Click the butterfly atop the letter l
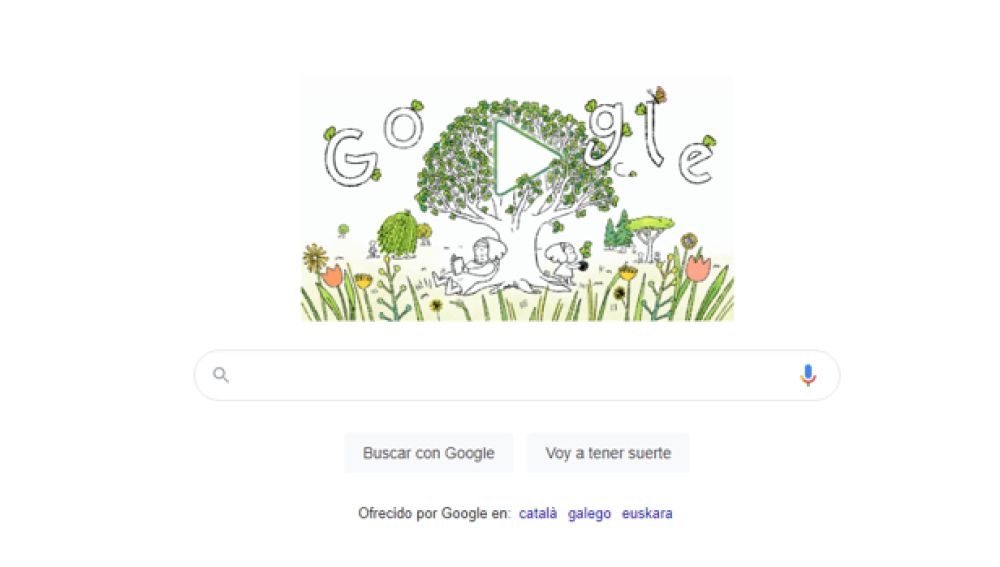 pos(658,95)
